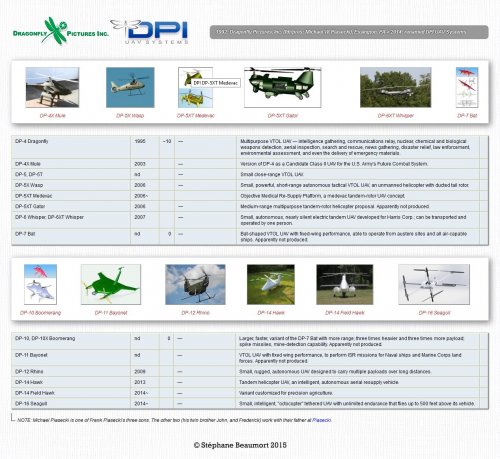Click the DP-5XT Gator caption link

coord(283,116)
